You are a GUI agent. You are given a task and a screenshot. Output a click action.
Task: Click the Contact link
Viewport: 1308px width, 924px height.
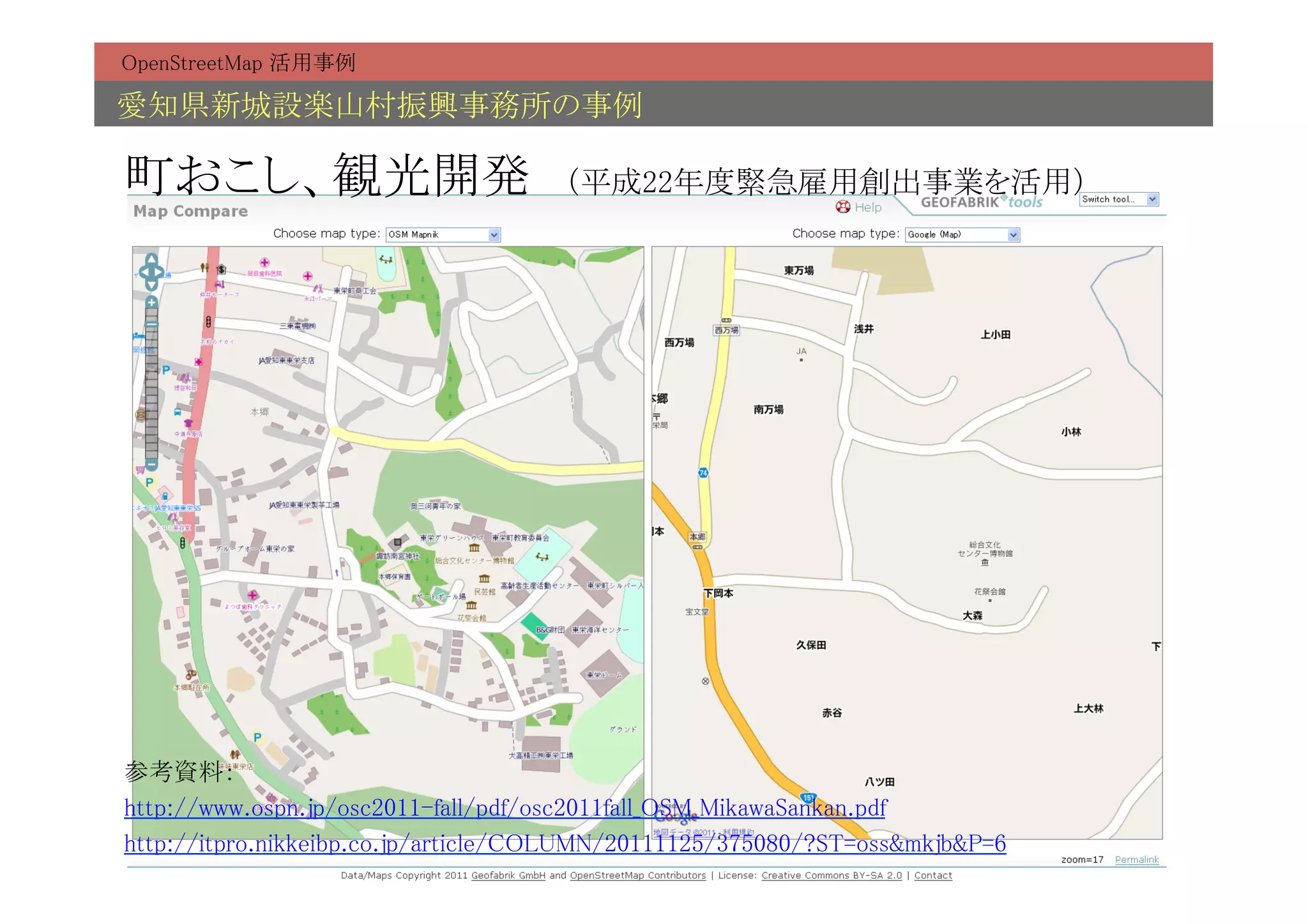pyautogui.click(x=933, y=875)
